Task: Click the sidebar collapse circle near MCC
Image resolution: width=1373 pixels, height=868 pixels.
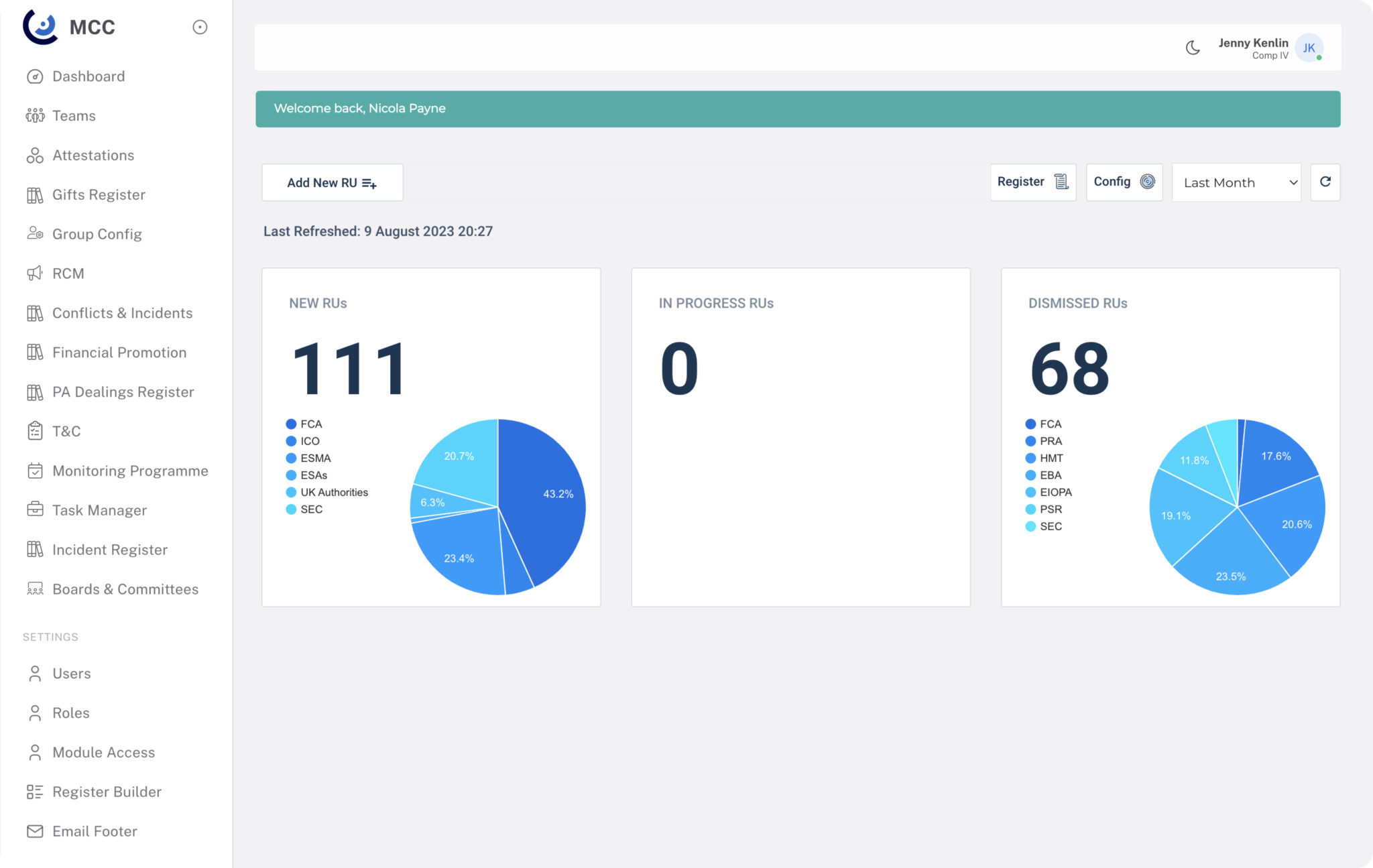Action: point(200,27)
